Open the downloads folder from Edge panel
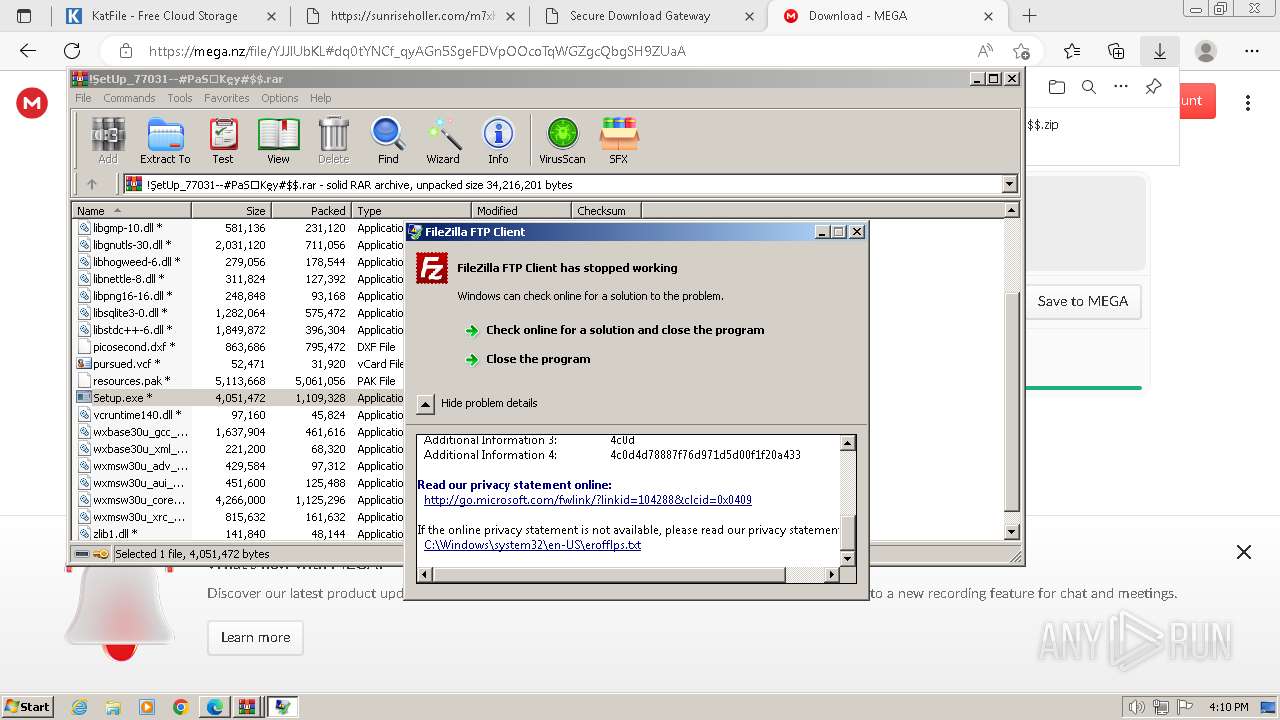 pos(1056,87)
